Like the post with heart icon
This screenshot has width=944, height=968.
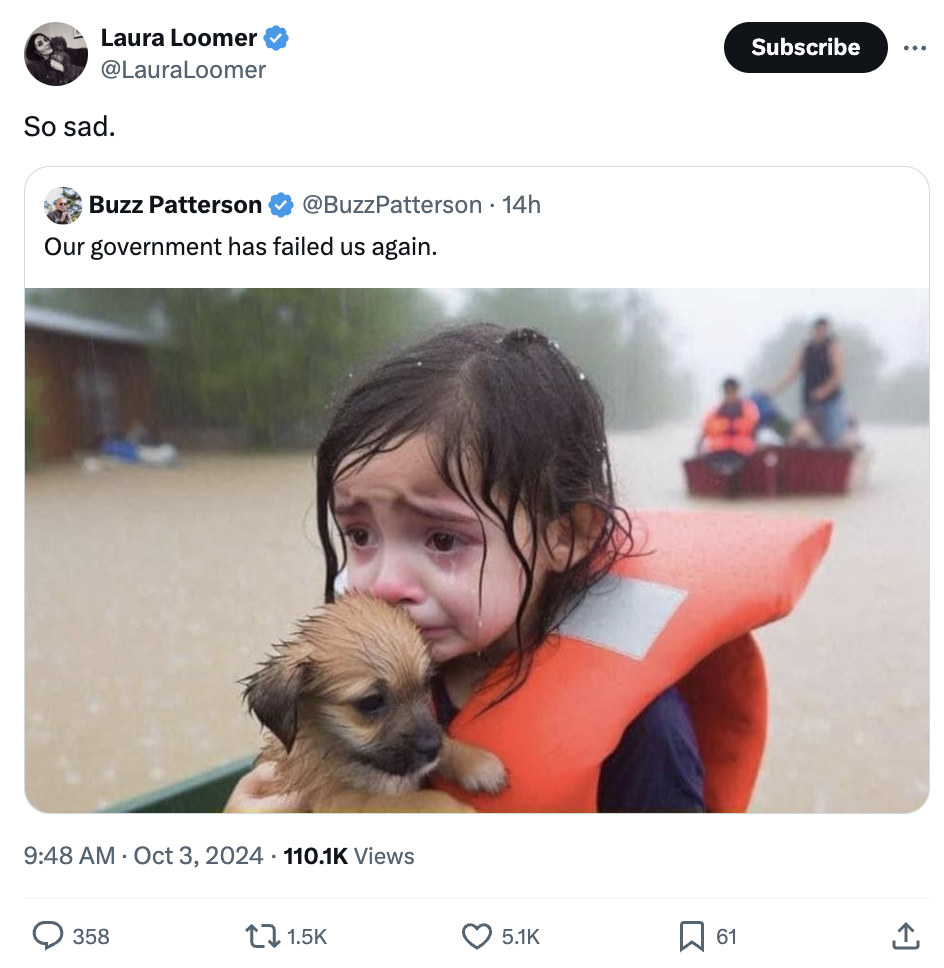476,935
